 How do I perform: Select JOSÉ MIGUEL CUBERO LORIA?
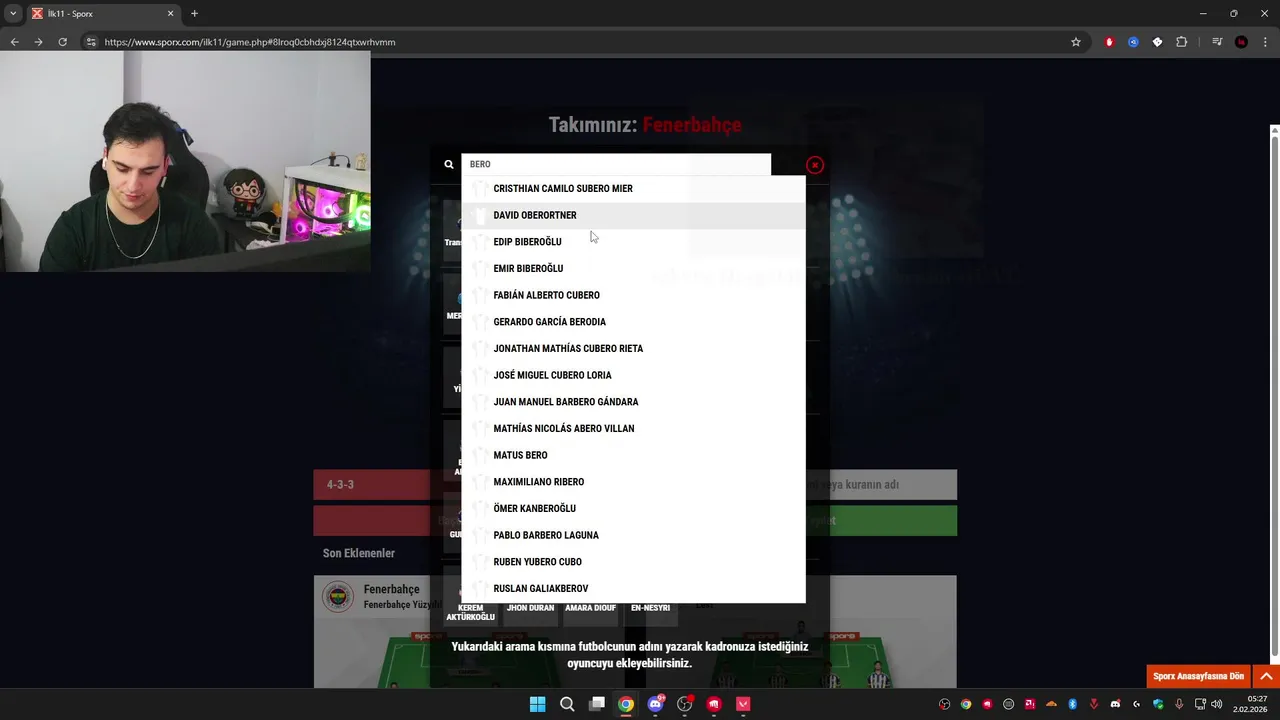[x=634, y=375]
